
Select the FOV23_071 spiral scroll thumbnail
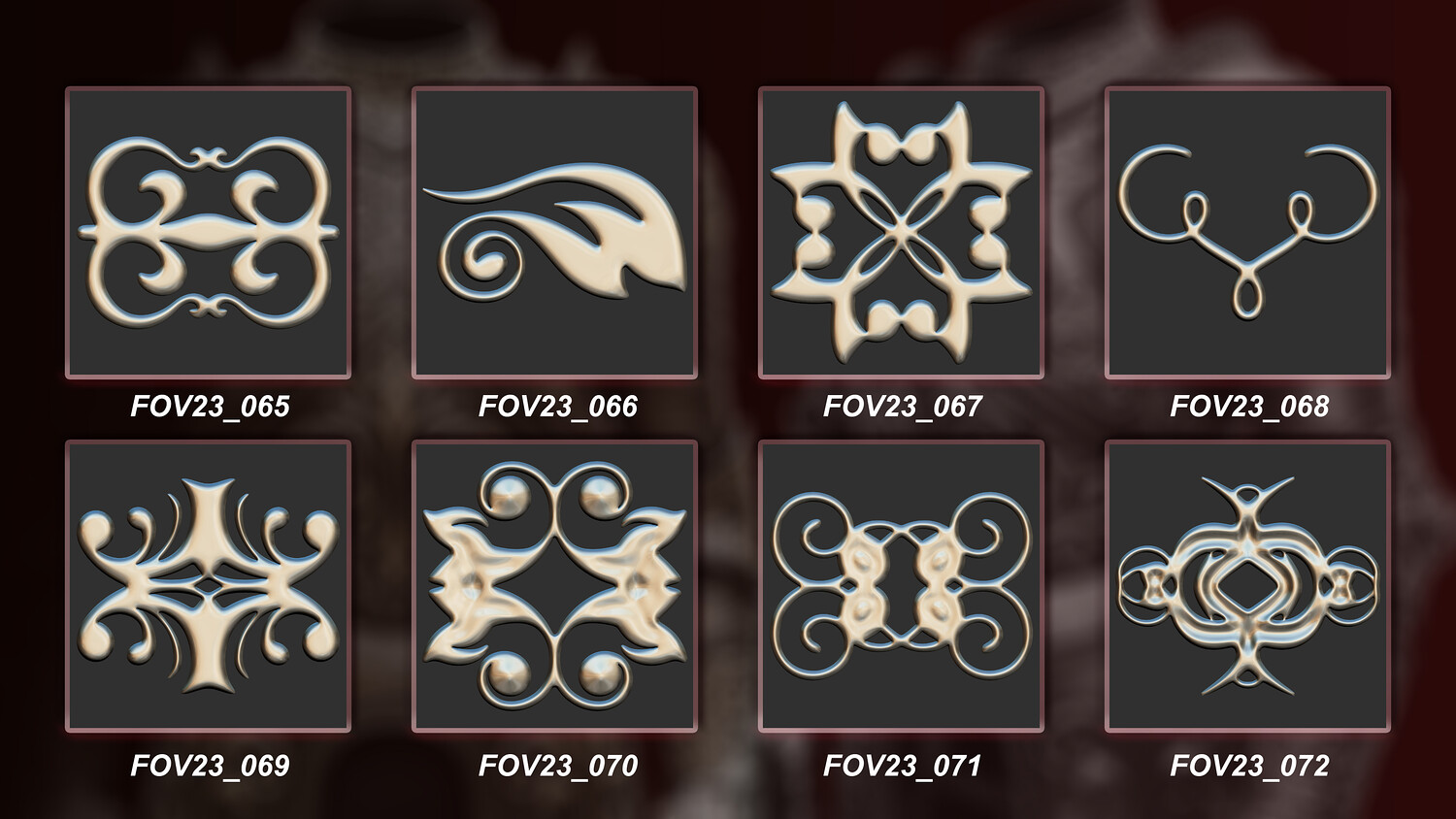(902, 586)
